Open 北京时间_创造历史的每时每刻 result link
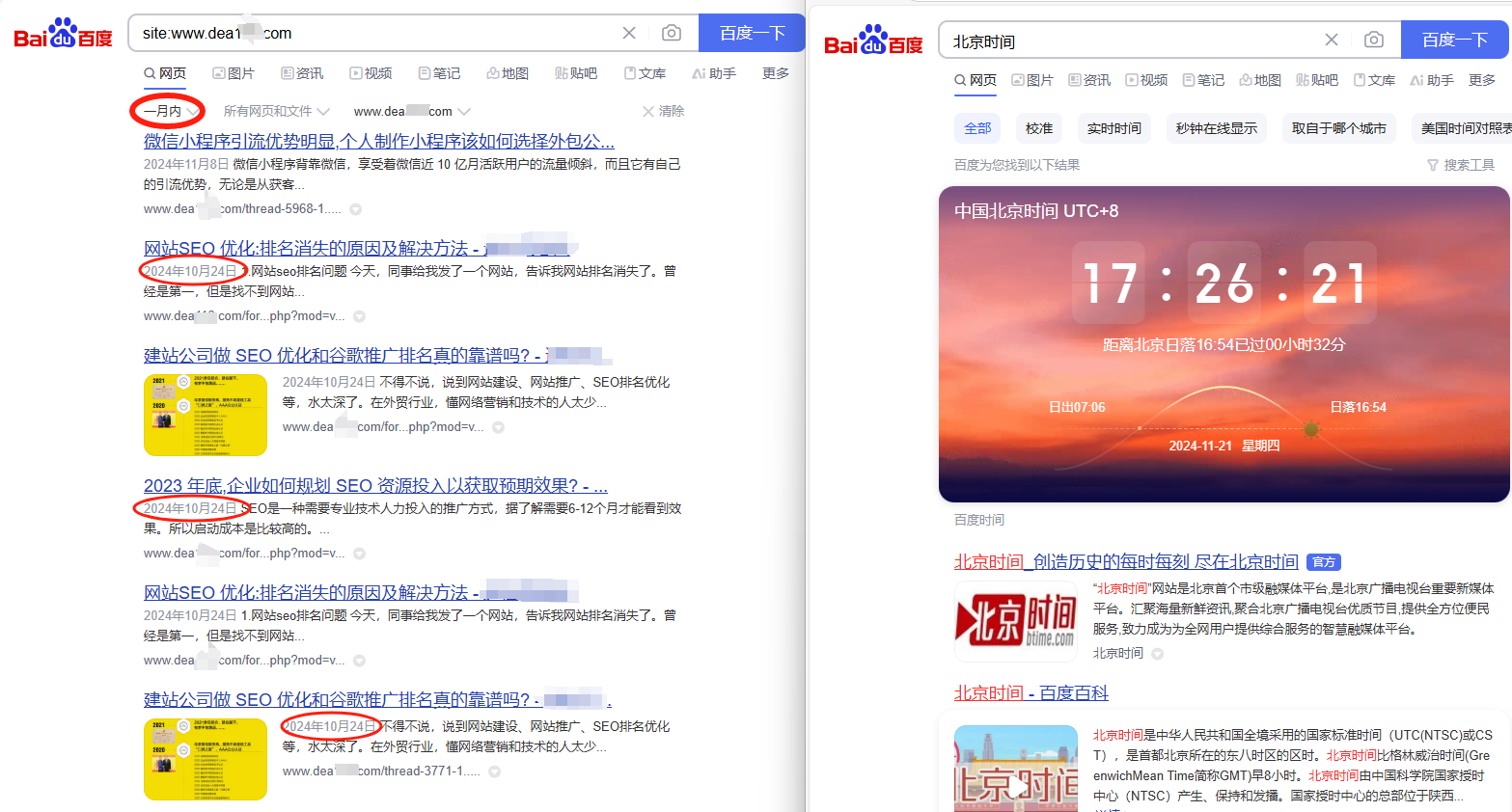The width and height of the screenshot is (1512, 812). click(x=1126, y=561)
